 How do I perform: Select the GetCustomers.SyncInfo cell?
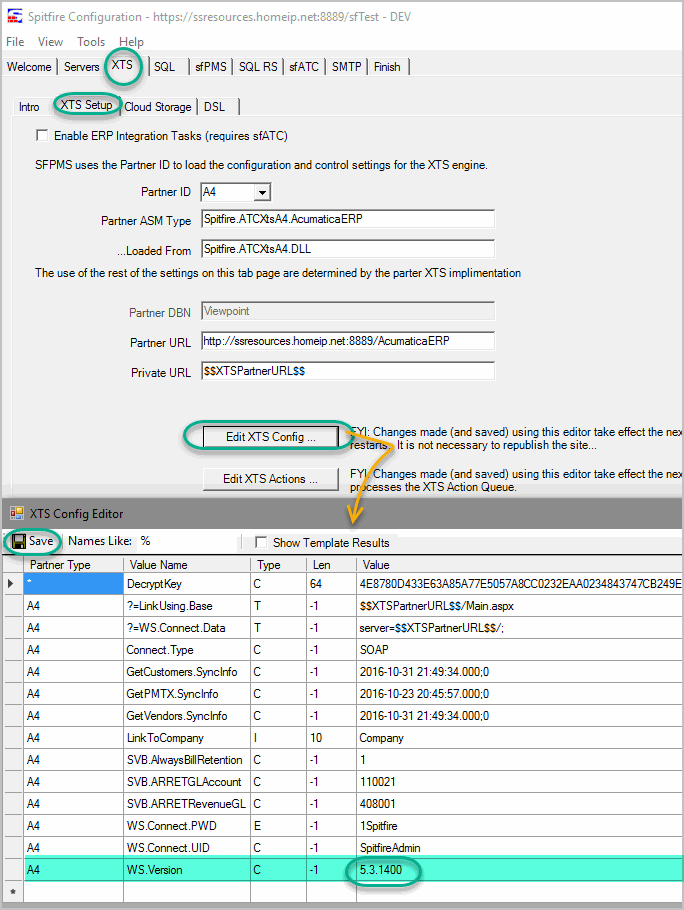187,672
